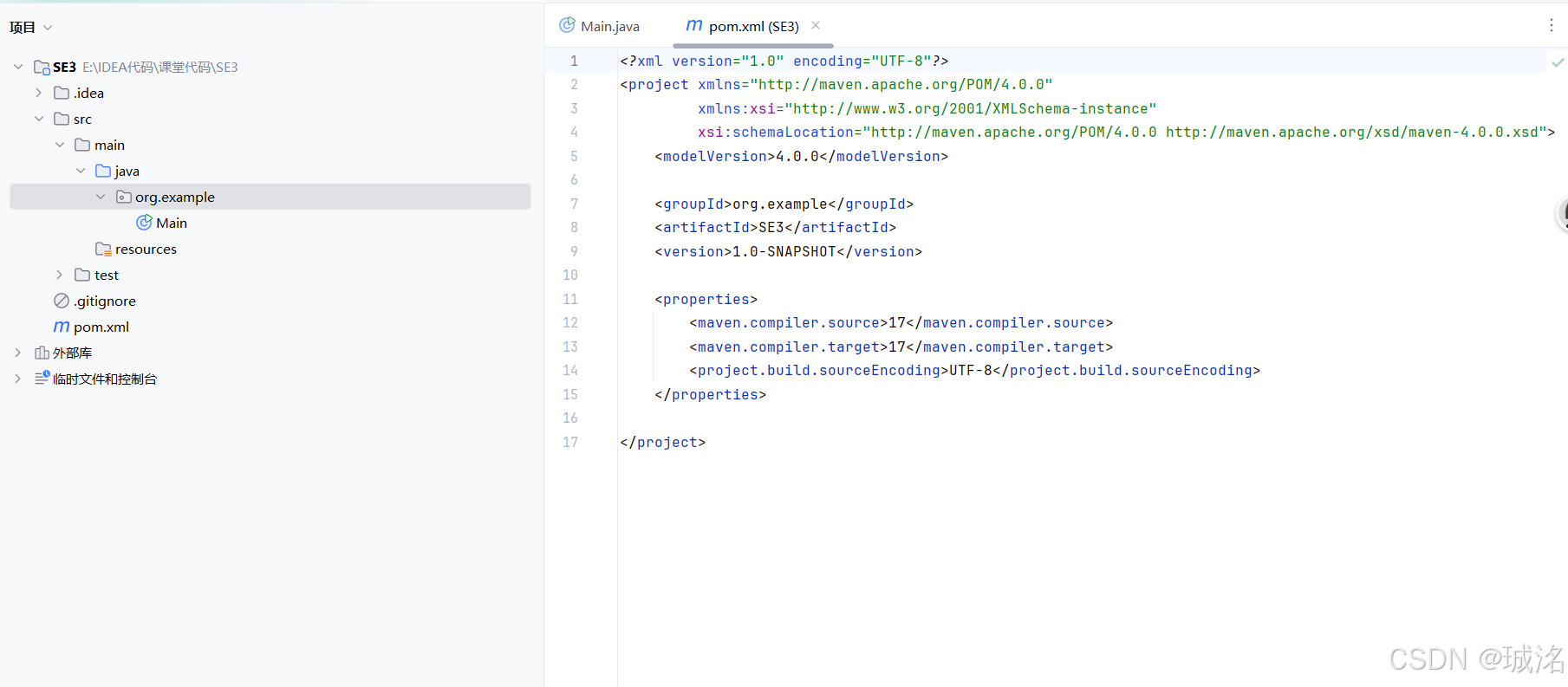Click the opening properties tag
This screenshot has width=1568, height=687.
tap(706, 299)
